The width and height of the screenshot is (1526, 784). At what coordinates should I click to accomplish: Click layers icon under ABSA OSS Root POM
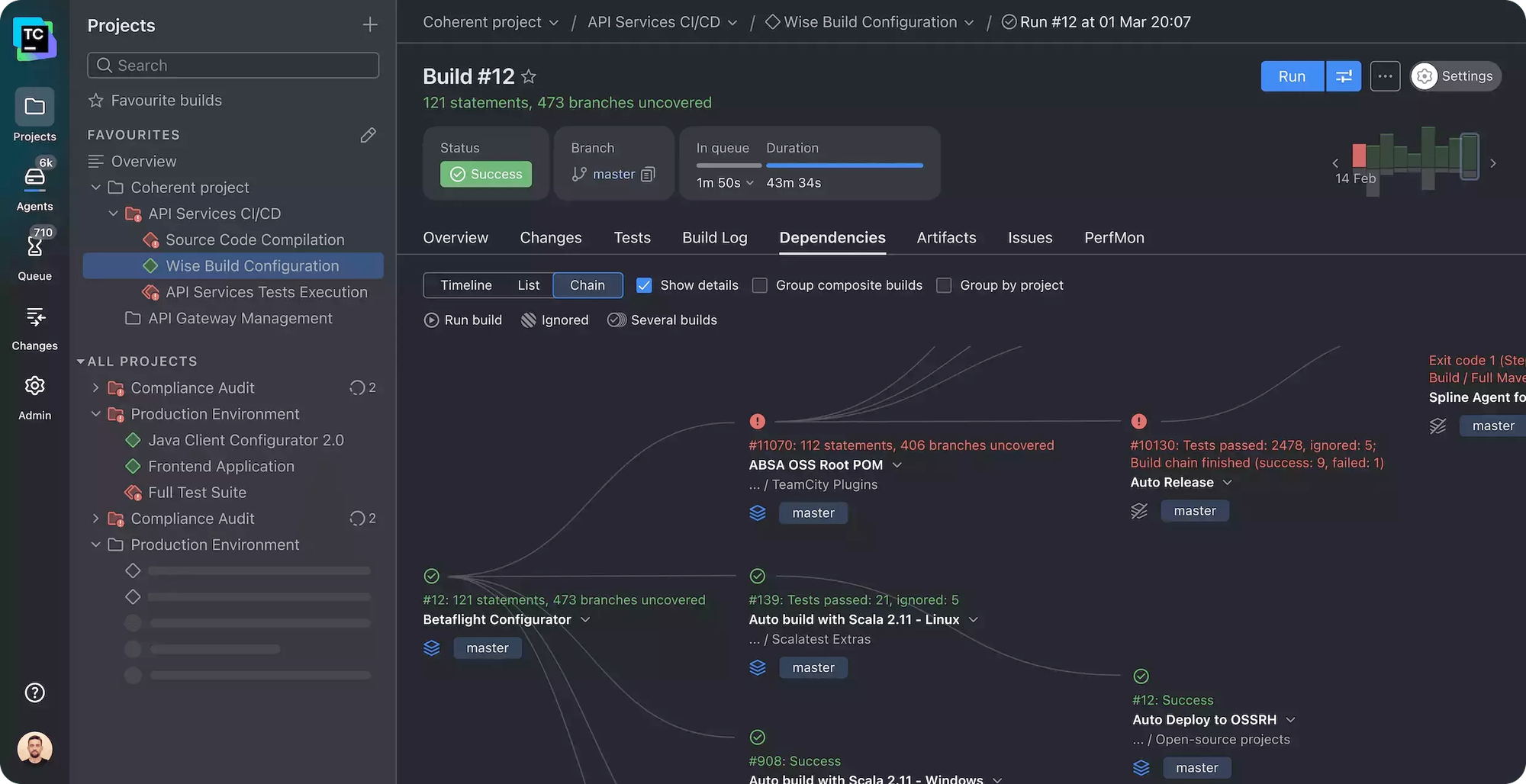click(x=758, y=513)
